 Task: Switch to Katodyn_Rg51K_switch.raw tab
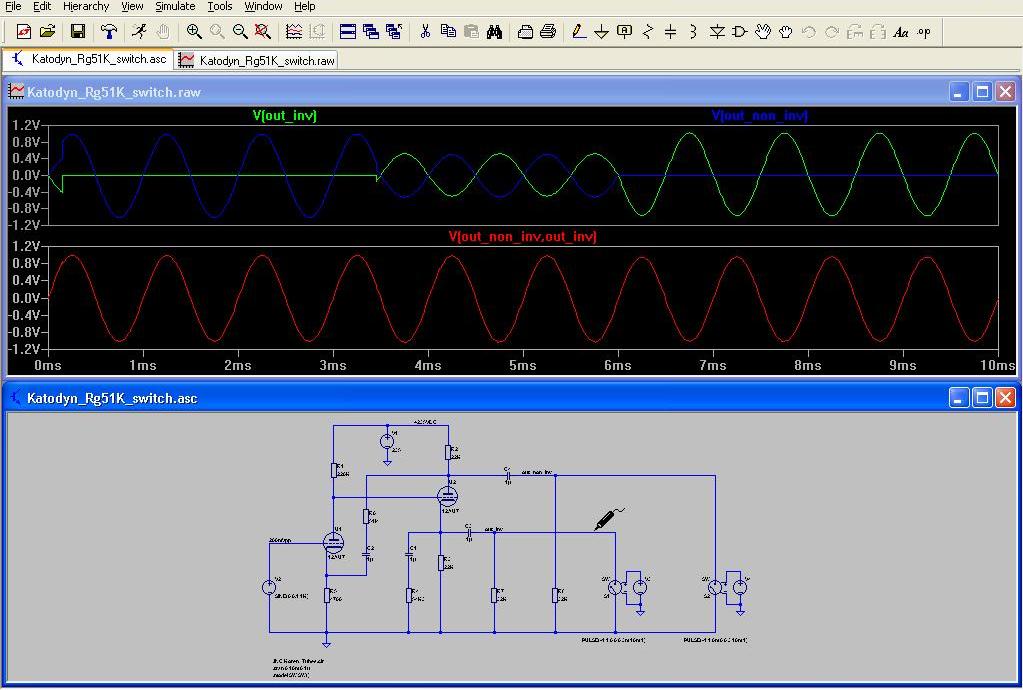tap(256, 60)
